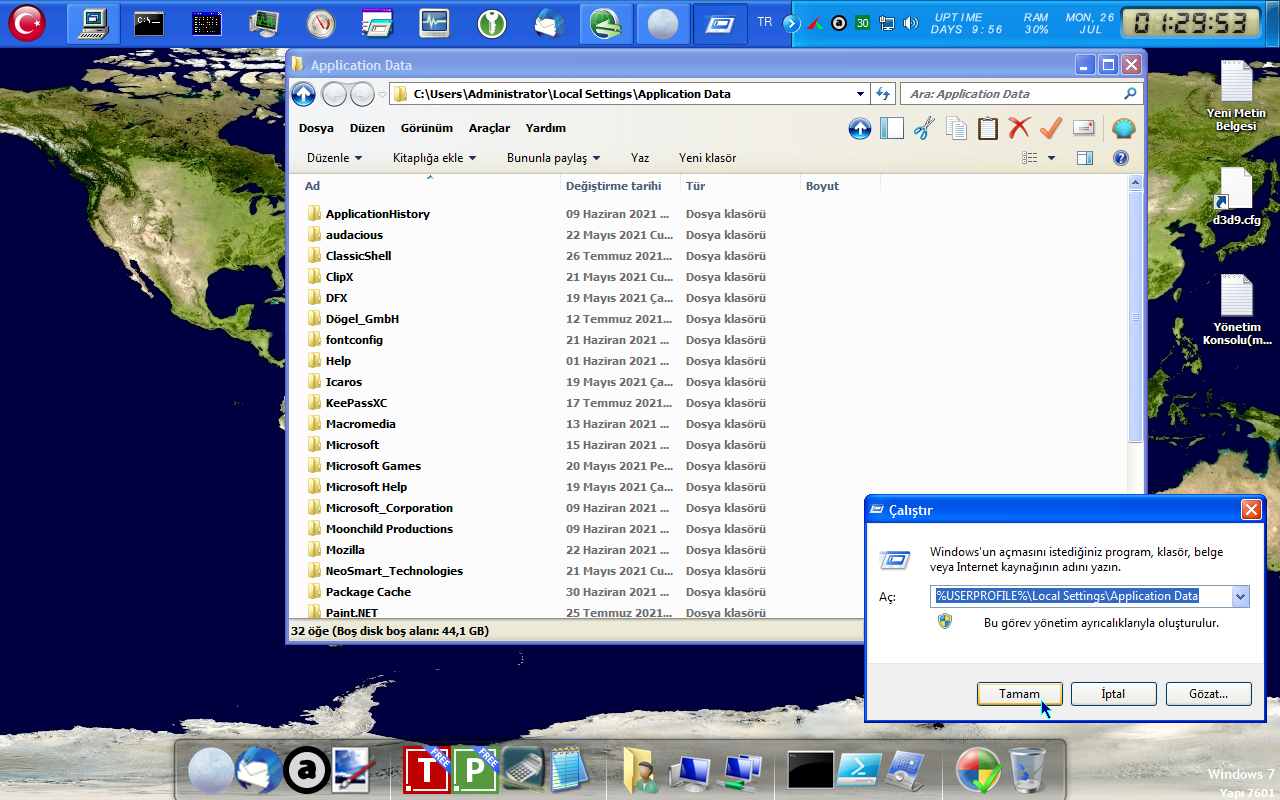Open the green wrench icon in top bar
Viewport: 1280px width, 800px height.
pyautogui.click(x=491, y=23)
